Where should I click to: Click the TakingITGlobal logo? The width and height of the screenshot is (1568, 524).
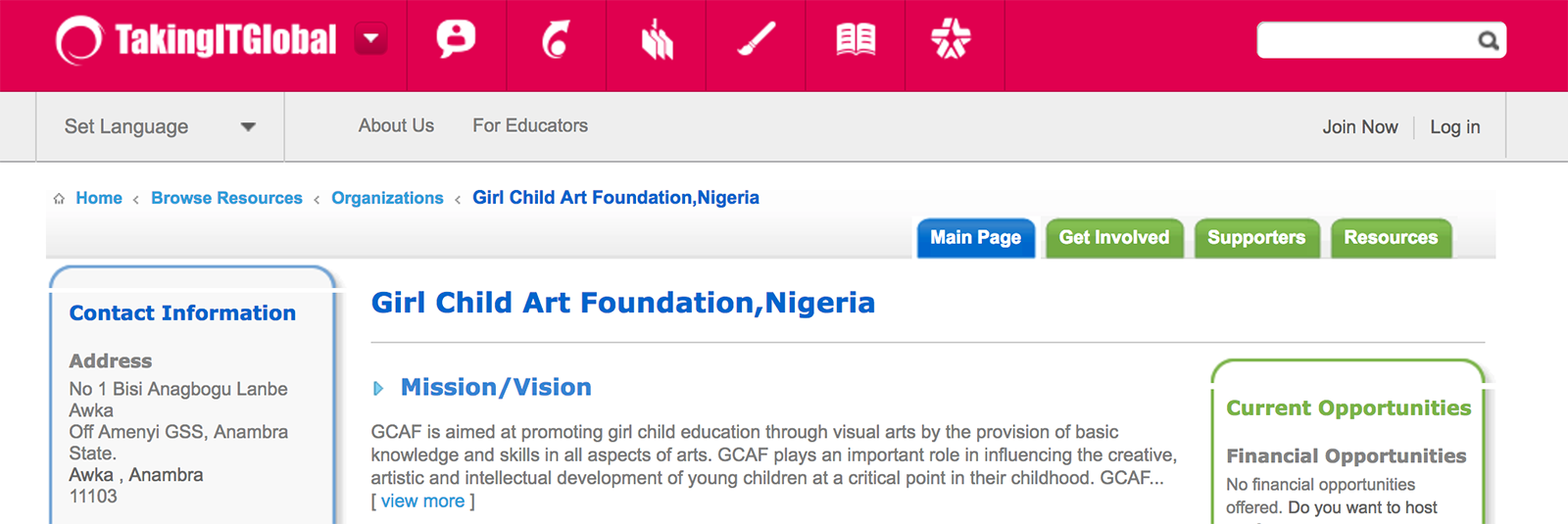pos(196,40)
